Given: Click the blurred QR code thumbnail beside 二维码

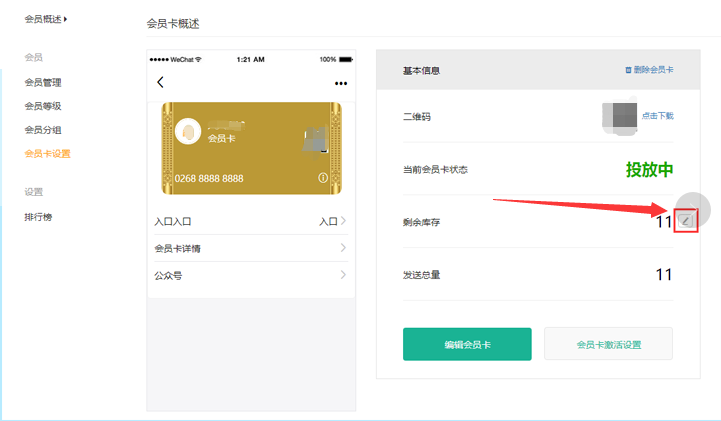Looking at the screenshot, I should [619, 116].
